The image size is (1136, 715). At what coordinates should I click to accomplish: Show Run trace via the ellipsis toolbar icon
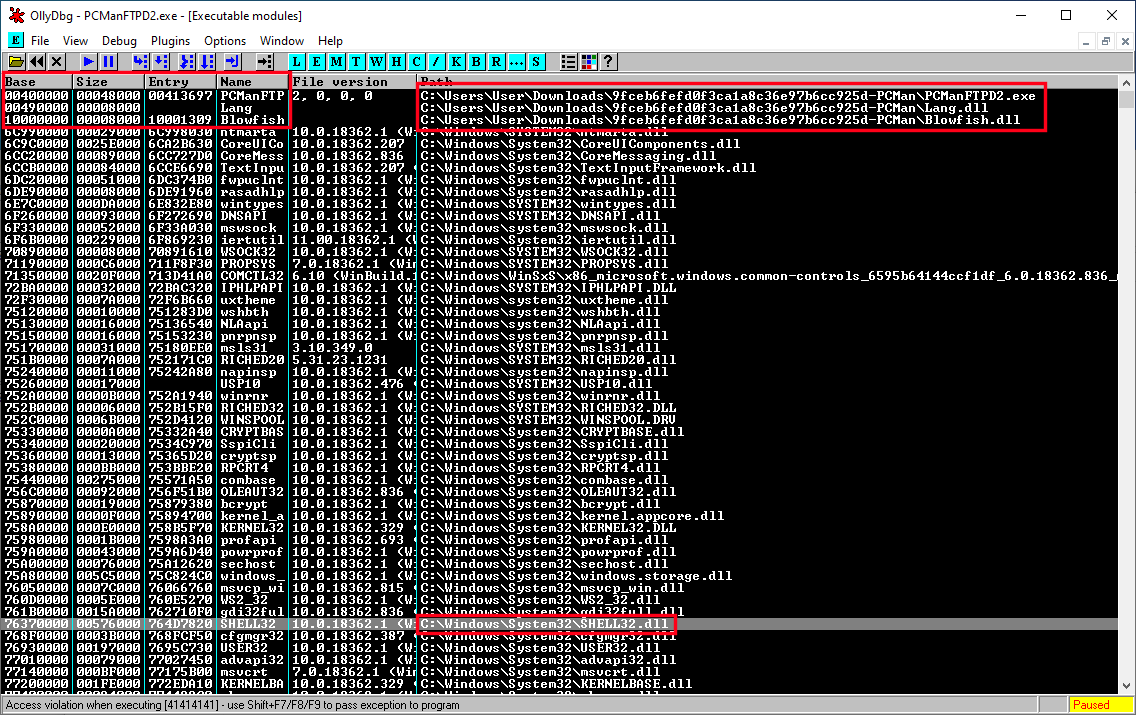click(516, 62)
